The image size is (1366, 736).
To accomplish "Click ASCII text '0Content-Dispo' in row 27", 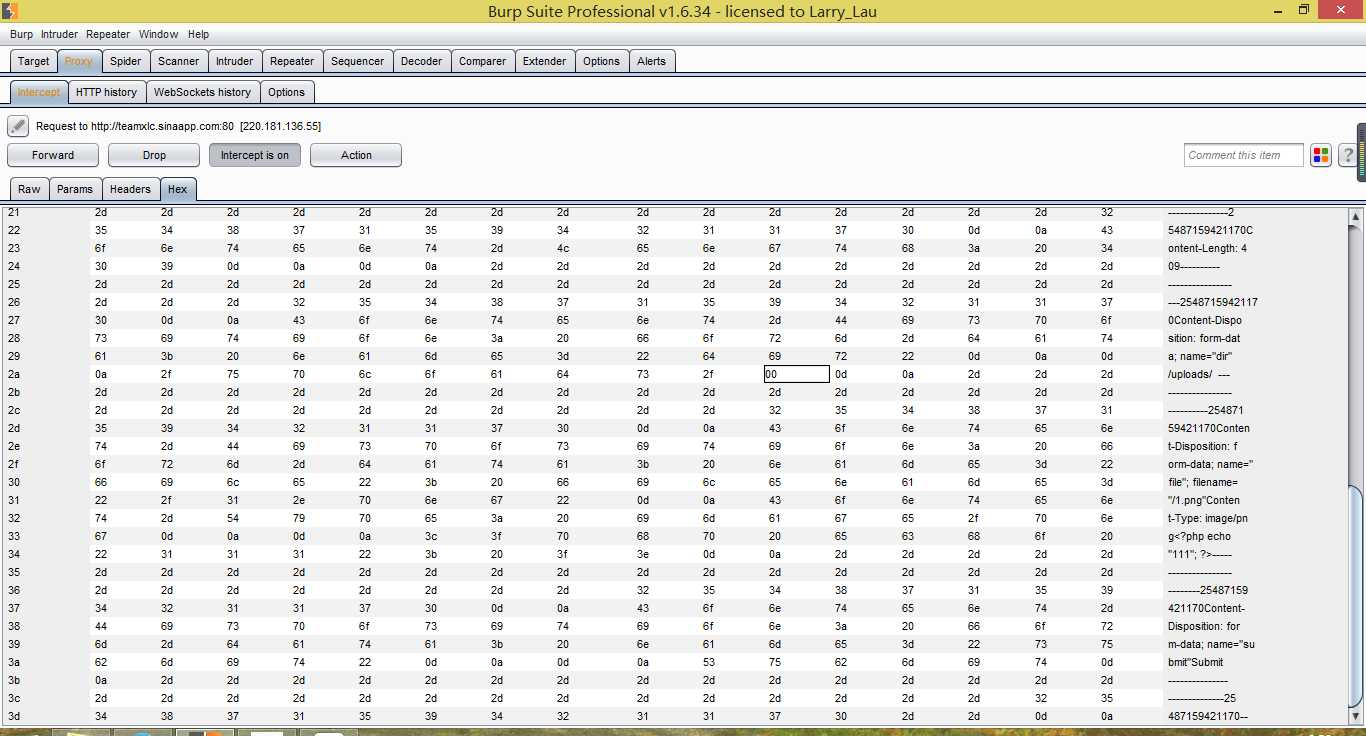I will [1204, 320].
